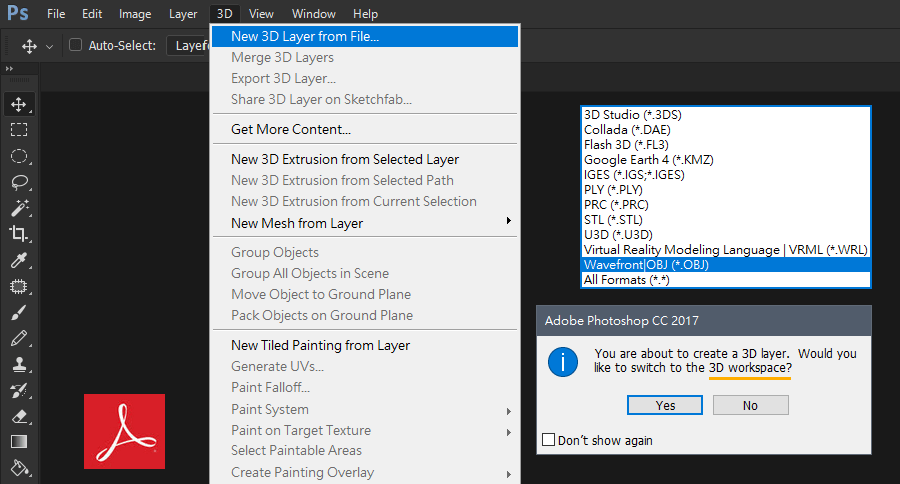Select PRC (*.PRC) format
Image resolution: width=900 pixels, height=484 pixels.
tap(726, 204)
